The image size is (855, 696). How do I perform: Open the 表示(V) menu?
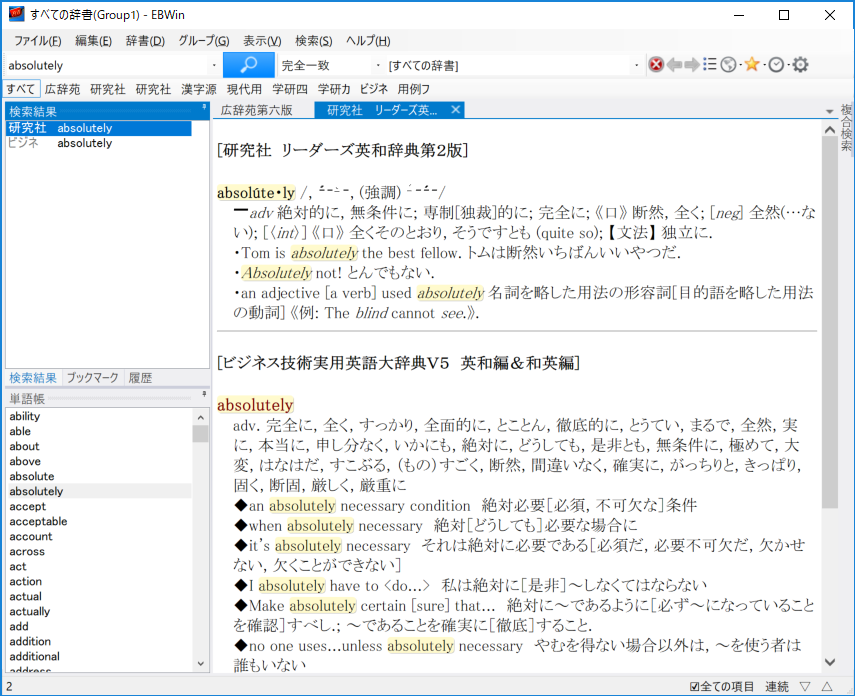262,41
